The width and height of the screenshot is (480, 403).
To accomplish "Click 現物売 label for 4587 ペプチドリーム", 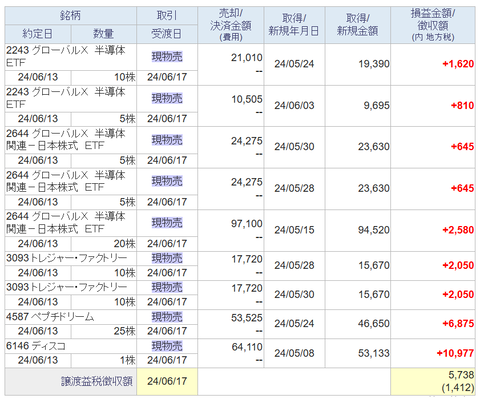I will click(167, 317).
